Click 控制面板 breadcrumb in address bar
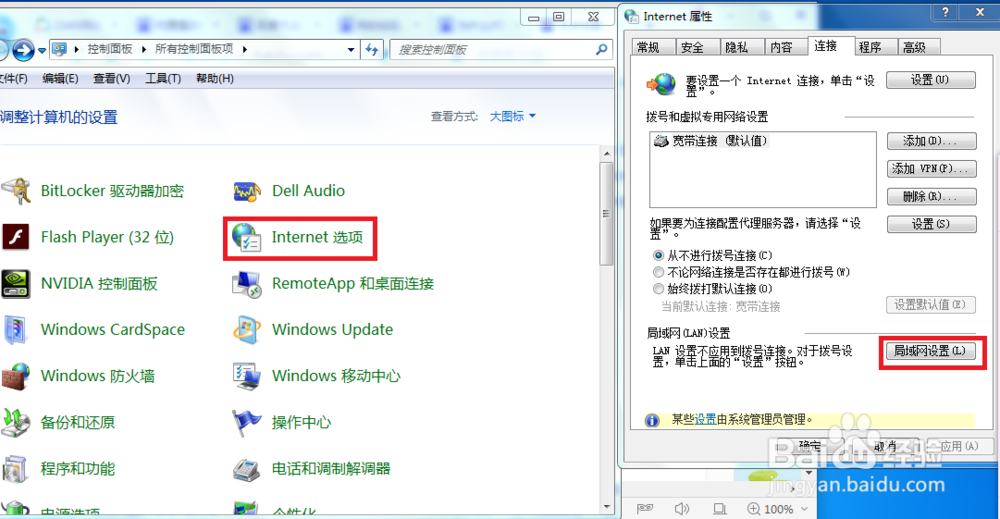The width and height of the screenshot is (1000, 519). coord(110,49)
